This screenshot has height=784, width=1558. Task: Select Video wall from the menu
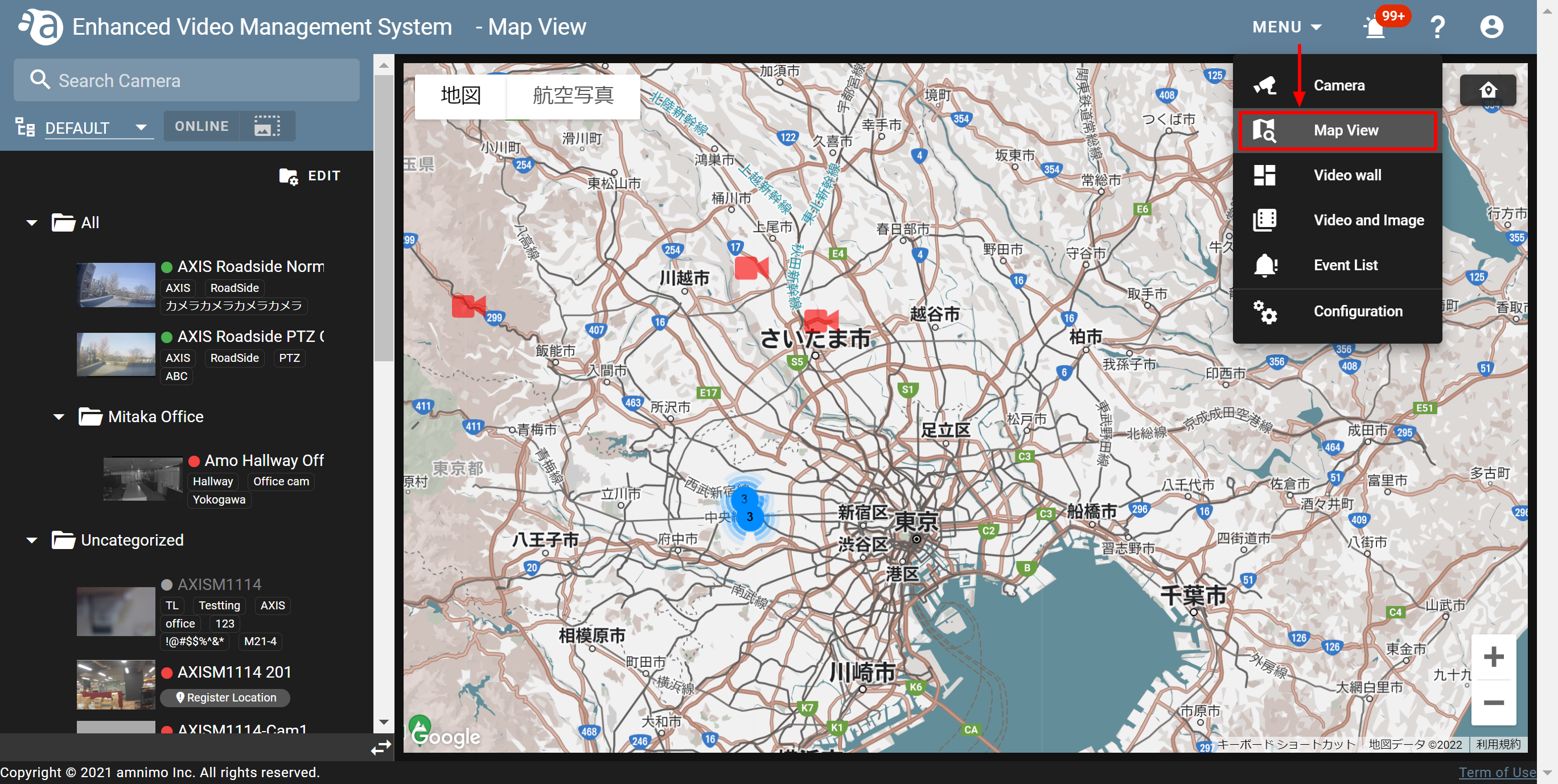(x=1337, y=175)
